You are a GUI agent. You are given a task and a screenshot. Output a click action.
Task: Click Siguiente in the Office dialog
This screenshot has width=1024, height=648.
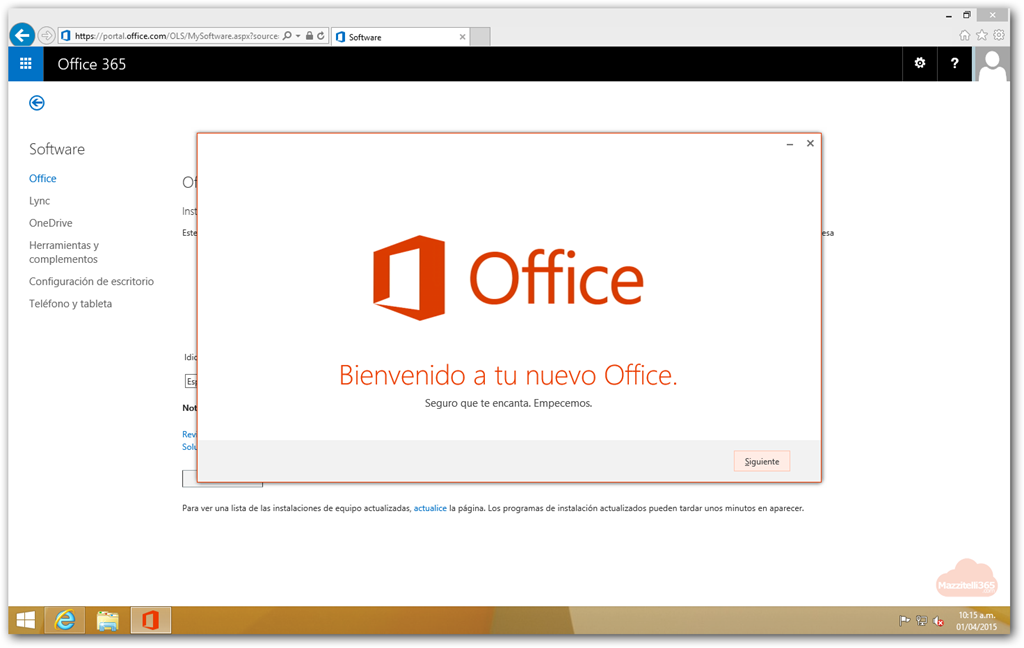click(x=761, y=461)
